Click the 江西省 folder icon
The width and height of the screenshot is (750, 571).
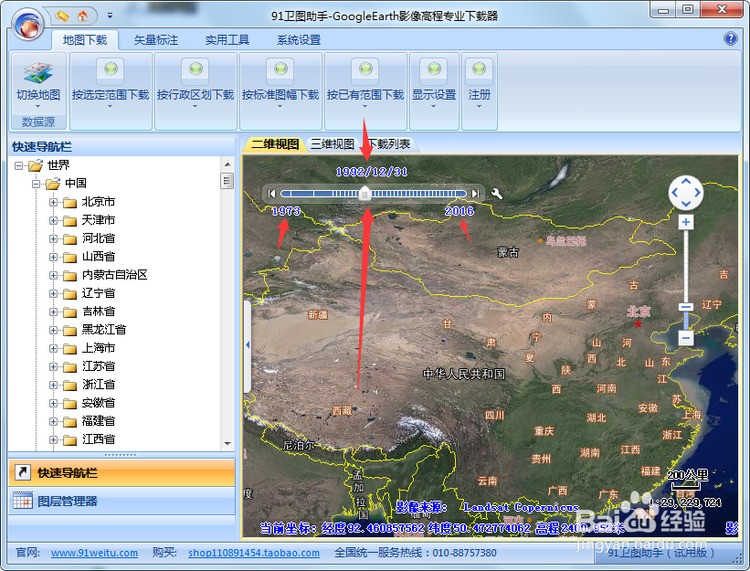[70, 440]
